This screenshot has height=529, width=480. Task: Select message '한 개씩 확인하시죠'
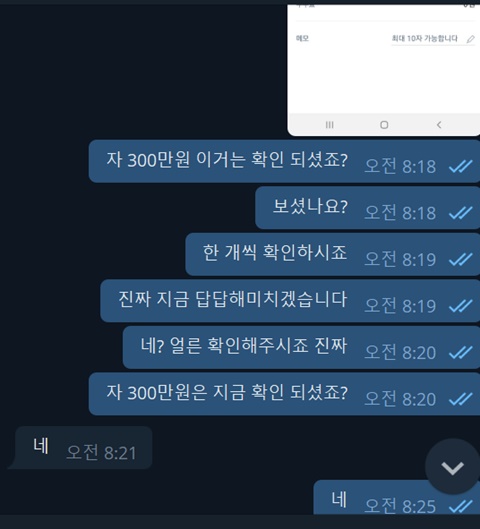(x=333, y=254)
